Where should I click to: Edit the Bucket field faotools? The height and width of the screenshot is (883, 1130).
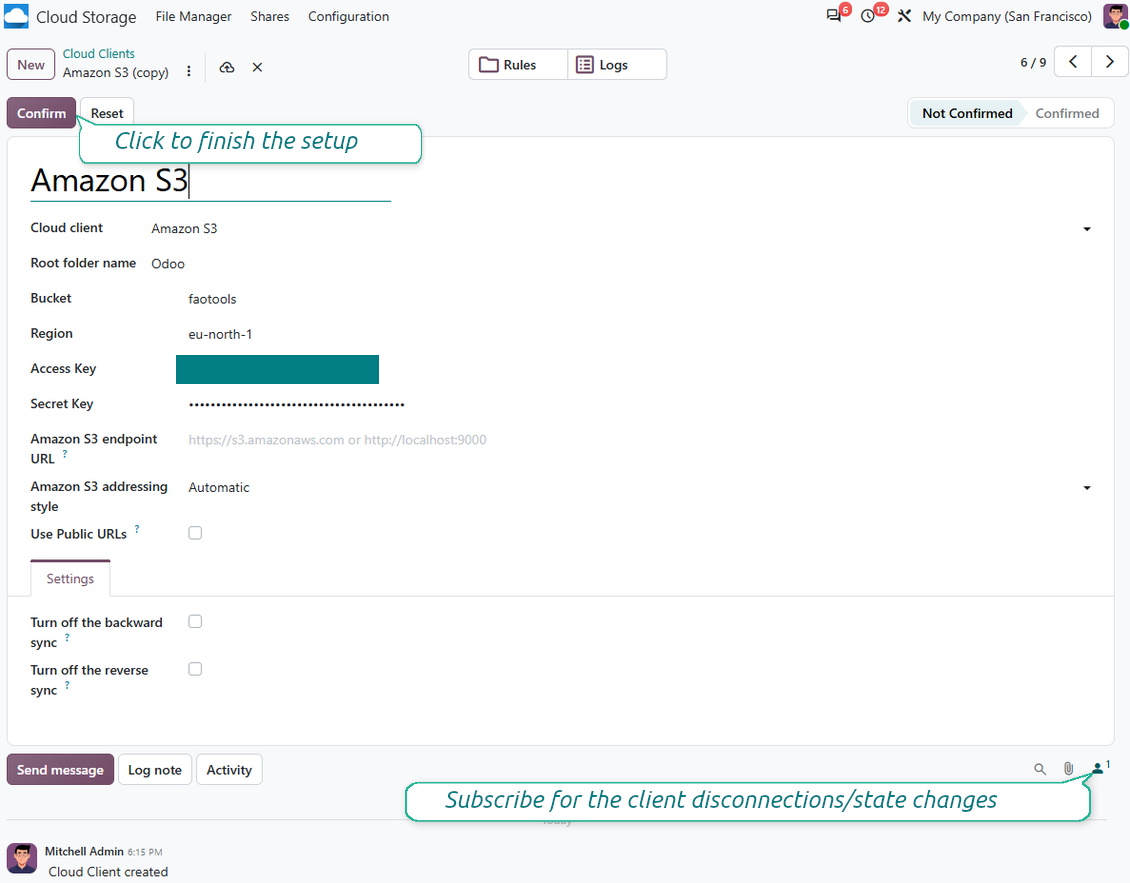pos(640,299)
